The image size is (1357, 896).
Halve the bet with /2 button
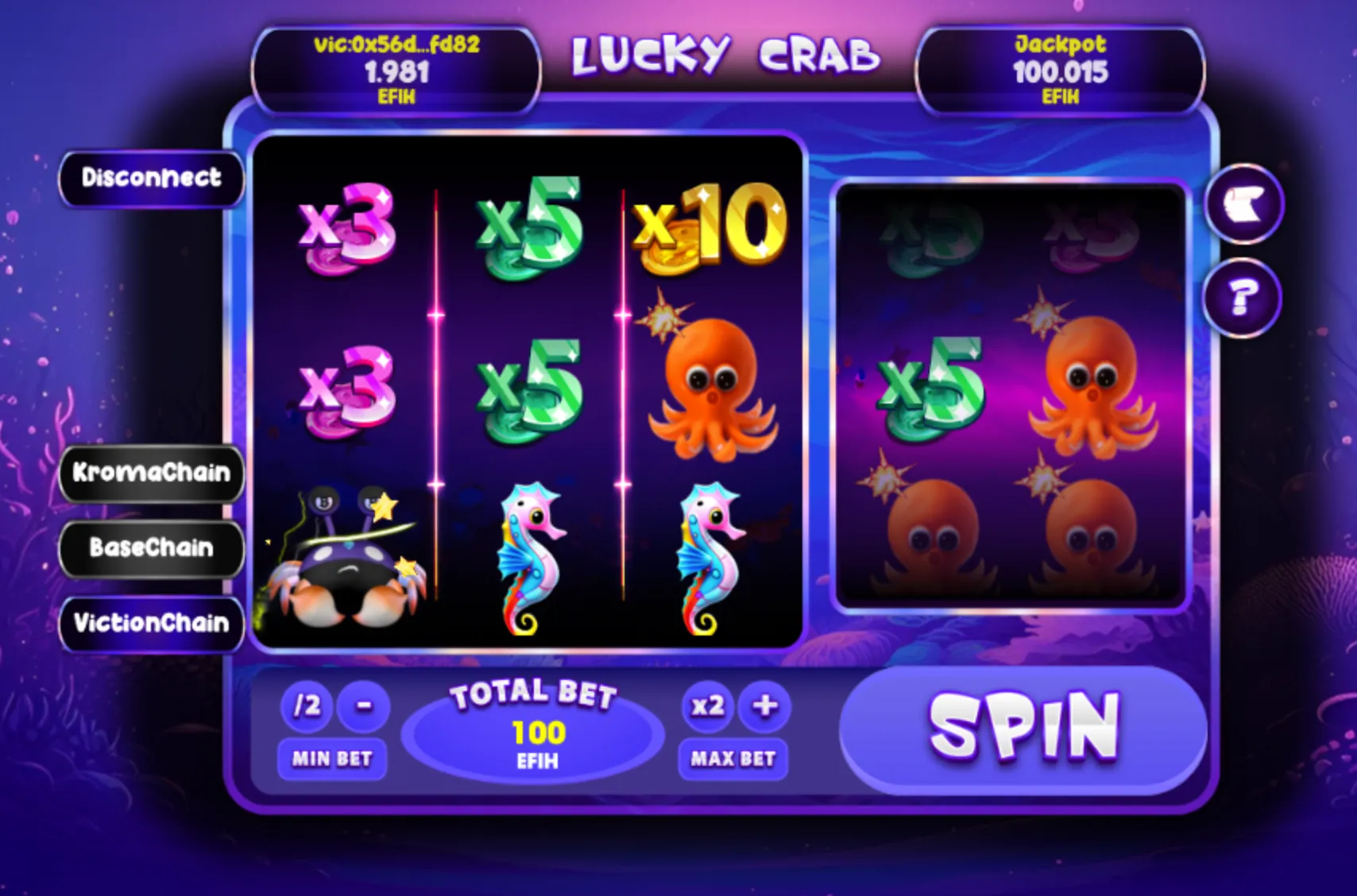[307, 705]
